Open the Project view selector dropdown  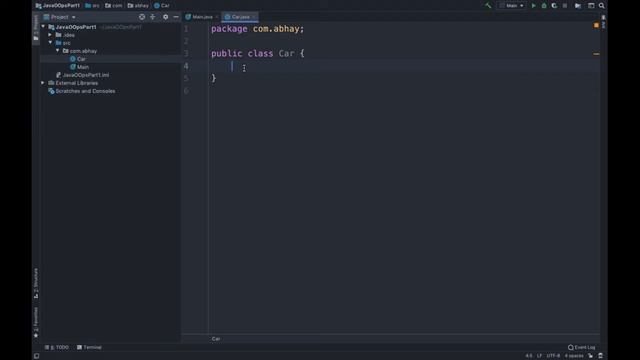pyautogui.click(x=60, y=17)
